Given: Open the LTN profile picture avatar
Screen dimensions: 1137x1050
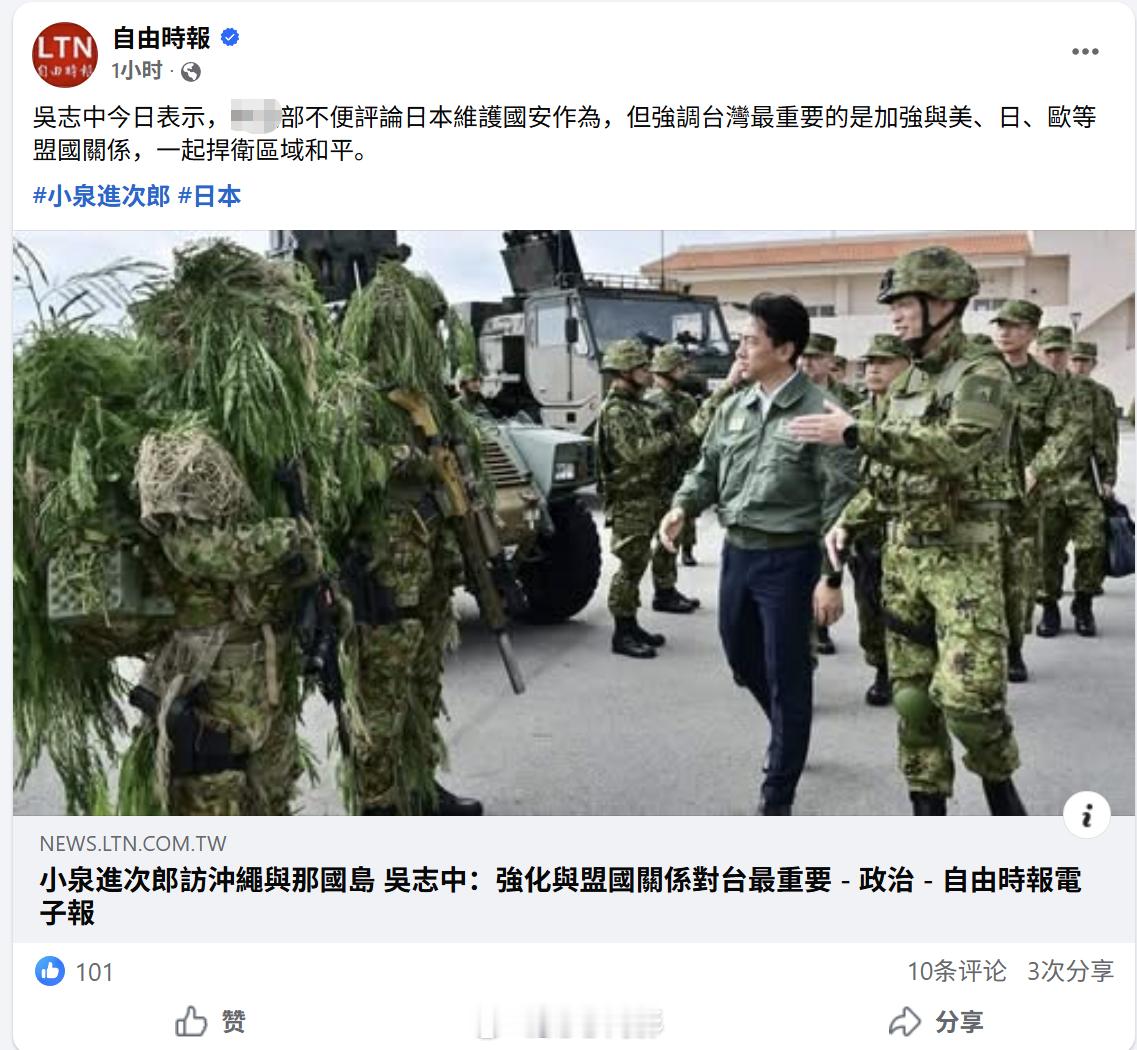Looking at the screenshot, I should [65, 54].
